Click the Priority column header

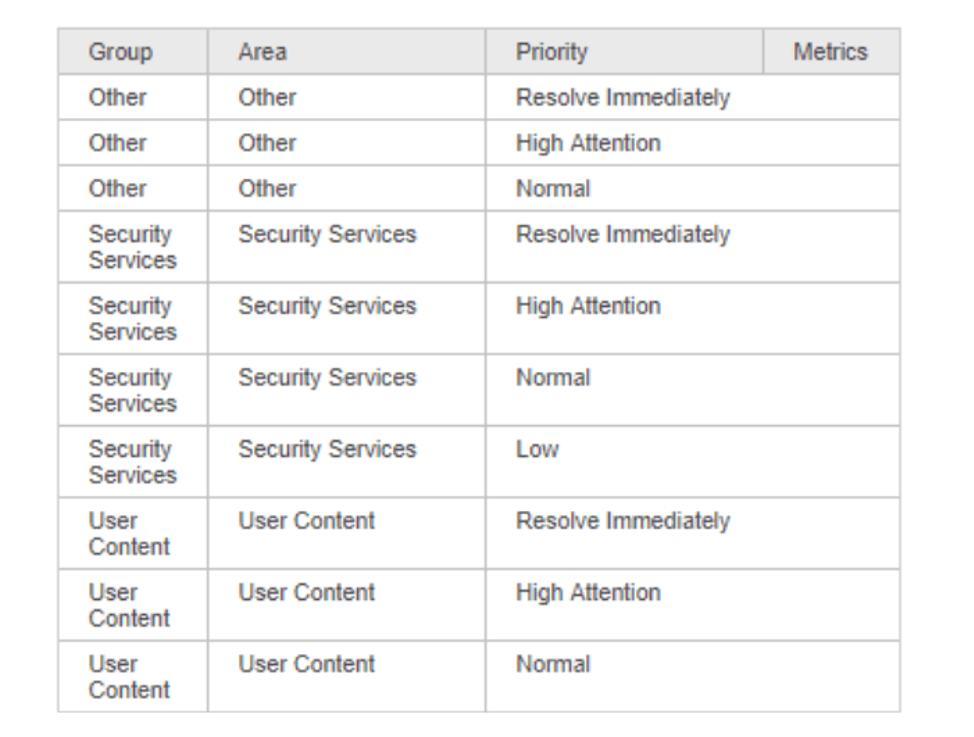click(624, 52)
